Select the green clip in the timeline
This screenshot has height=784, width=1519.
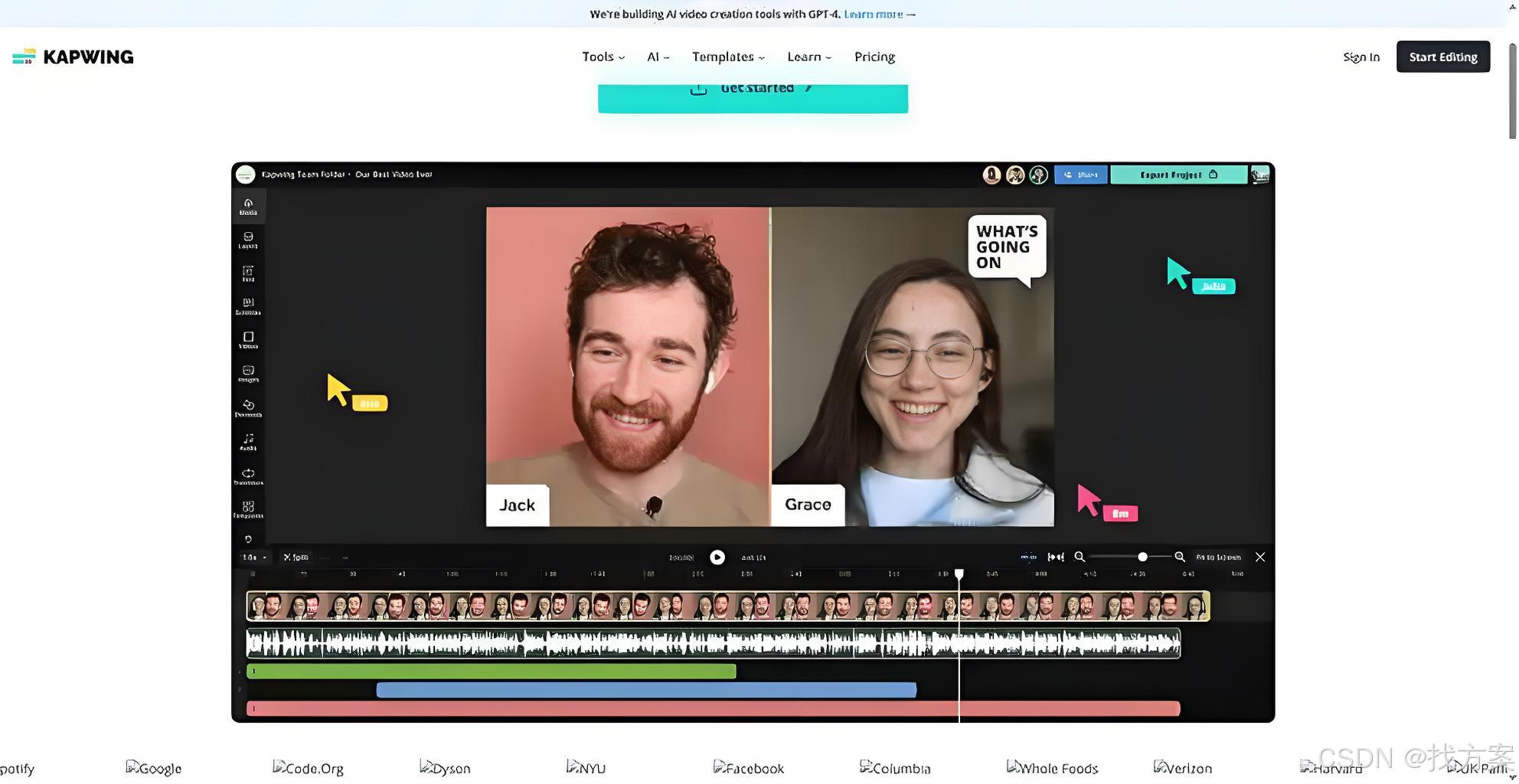[x=492, y=671]
